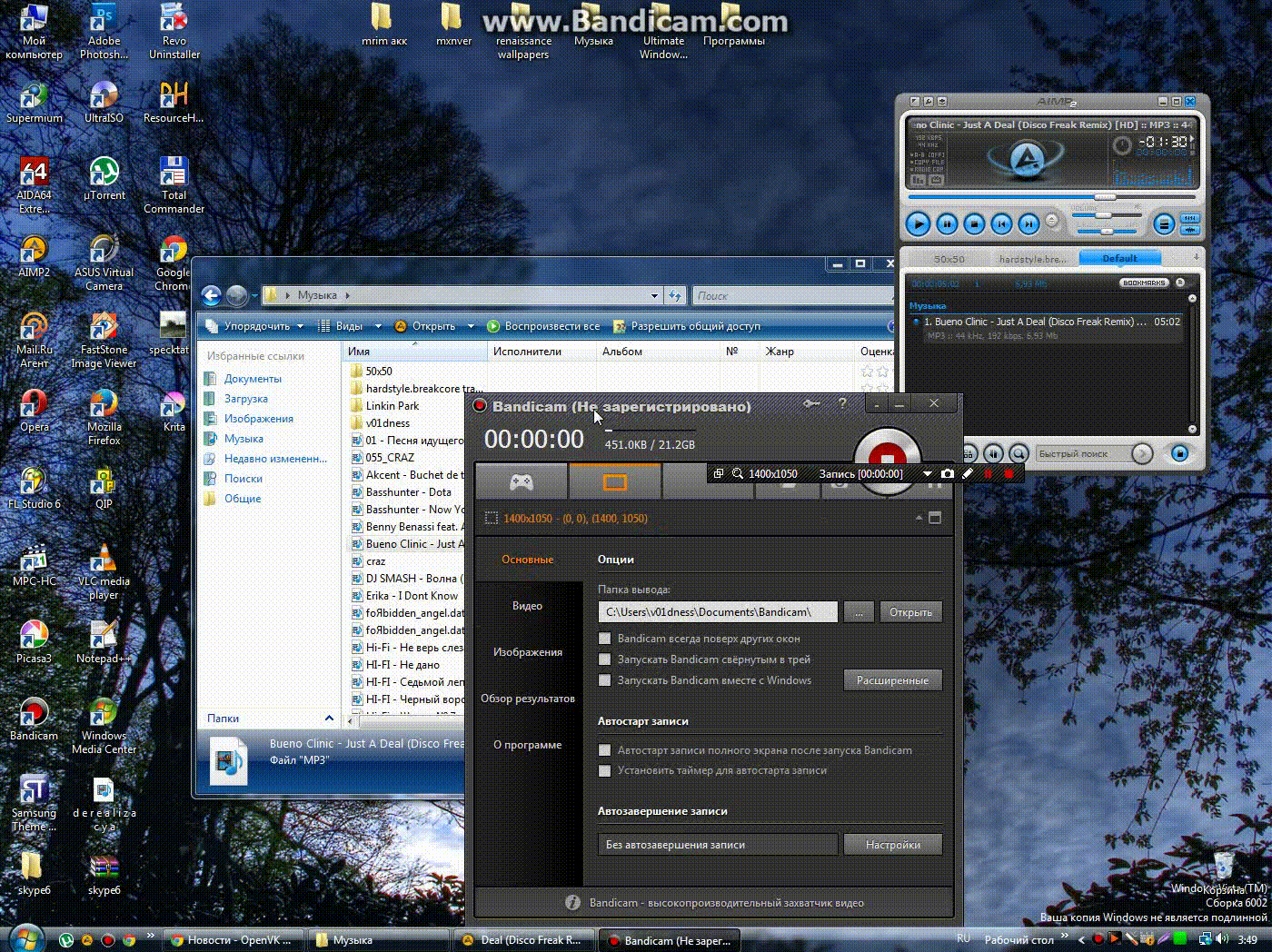Switch to the 50x50 playlist tab in AIMP
This screenshot has height=952, width=1272.
coord(949,259)
